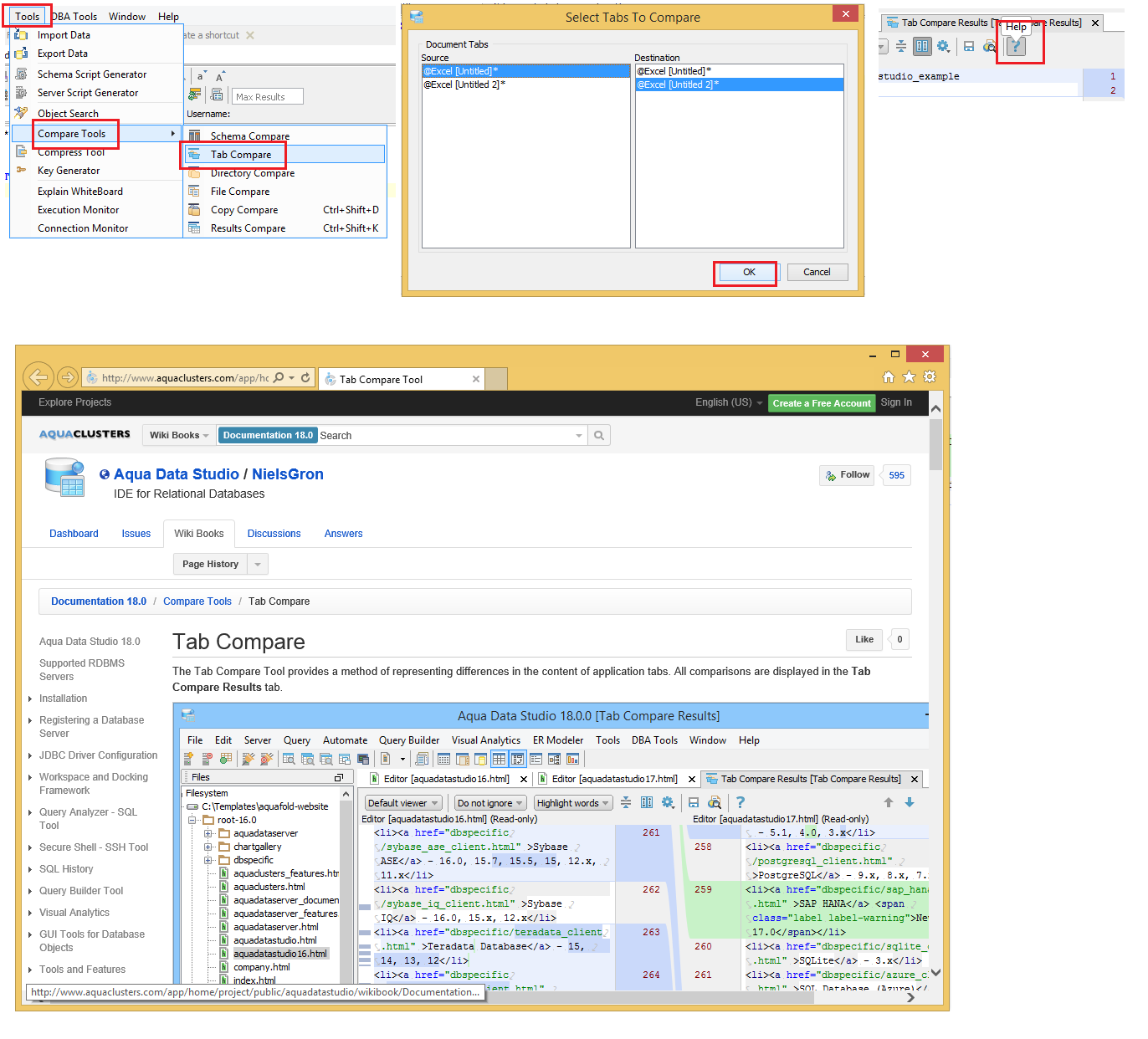Expand the dbspecific folder in the Files tree
Image resolution: width=1148 pixels, height=1039 pixels.
point(208,860)
